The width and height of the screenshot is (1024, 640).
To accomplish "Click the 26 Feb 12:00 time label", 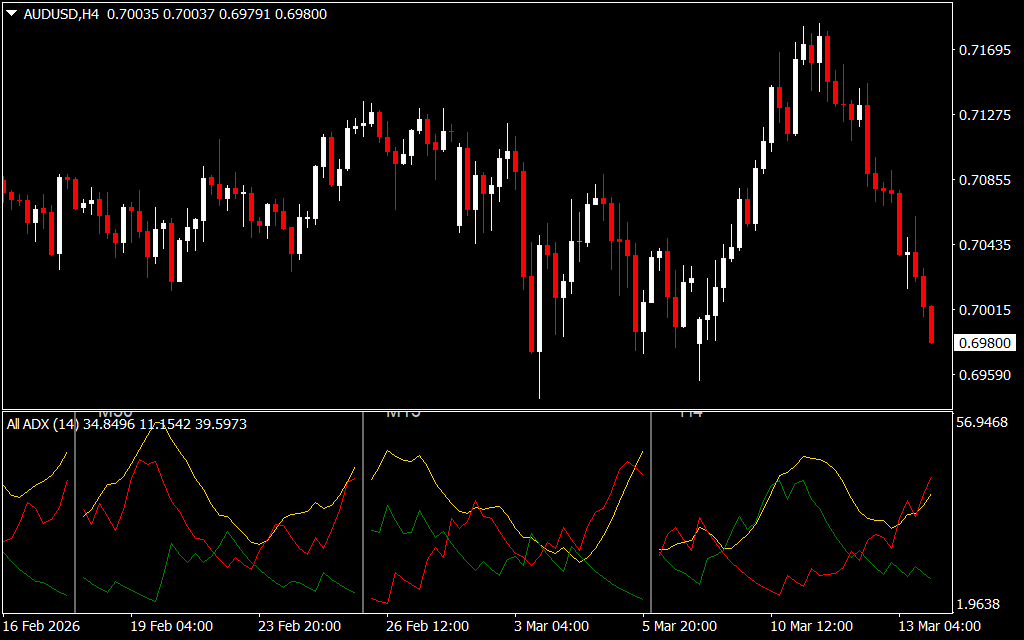I will [428, 626].
